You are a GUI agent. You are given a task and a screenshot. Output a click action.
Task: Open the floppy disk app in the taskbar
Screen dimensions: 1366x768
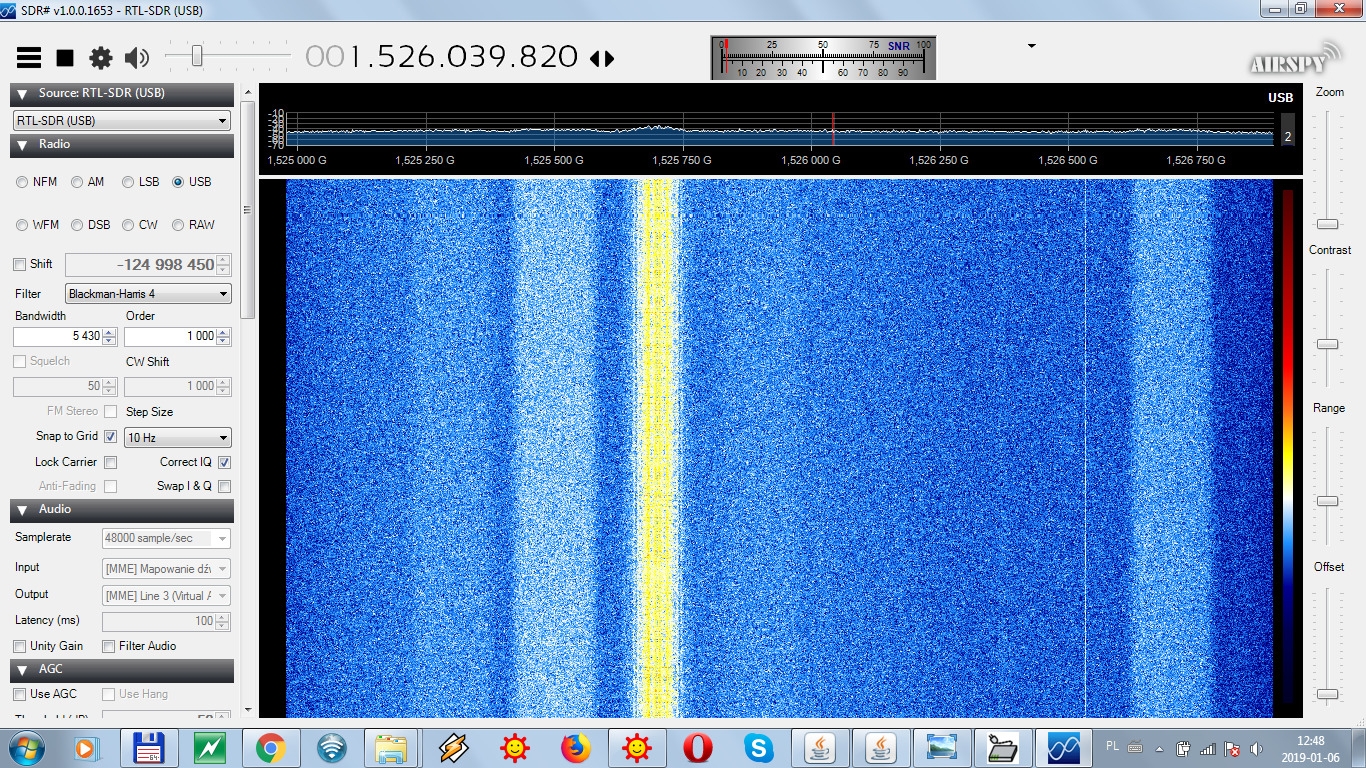click(x=149, y=748)
